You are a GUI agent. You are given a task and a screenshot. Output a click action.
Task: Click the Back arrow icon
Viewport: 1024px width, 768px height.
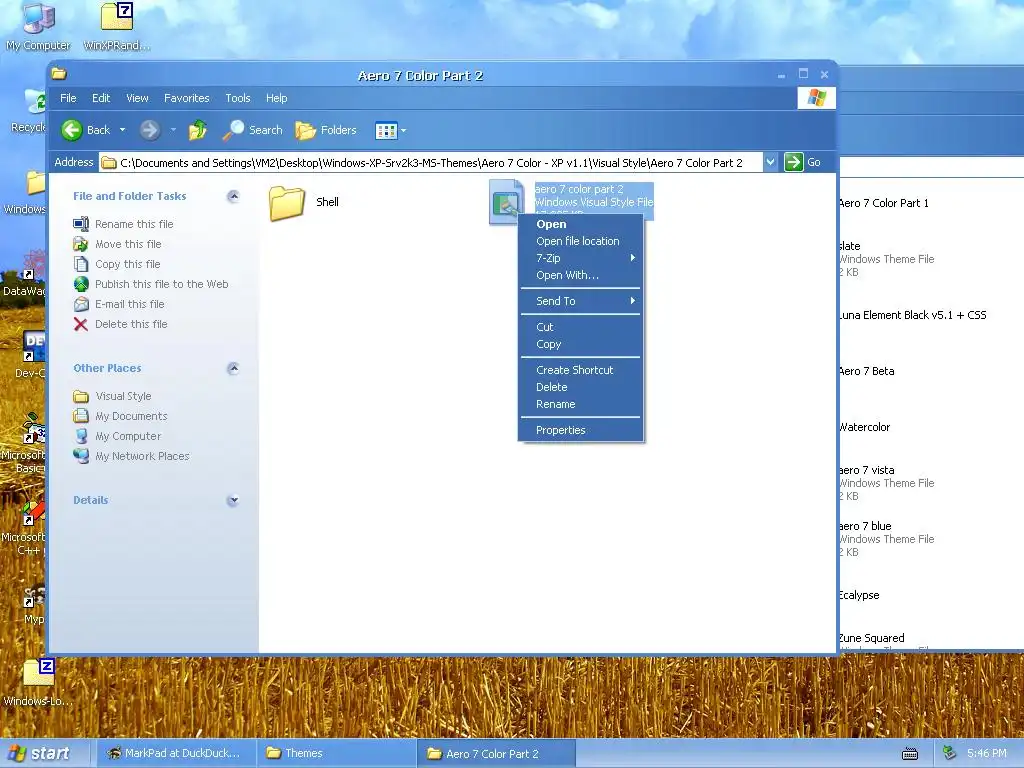[x=72, y=130]
